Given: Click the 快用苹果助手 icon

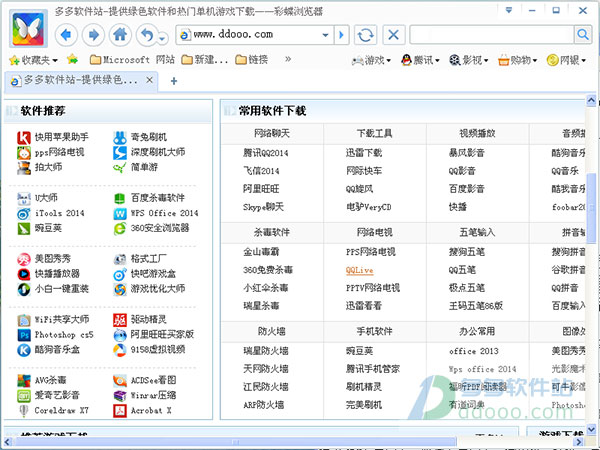Looking at the screenshot, I should click(24, 137).
